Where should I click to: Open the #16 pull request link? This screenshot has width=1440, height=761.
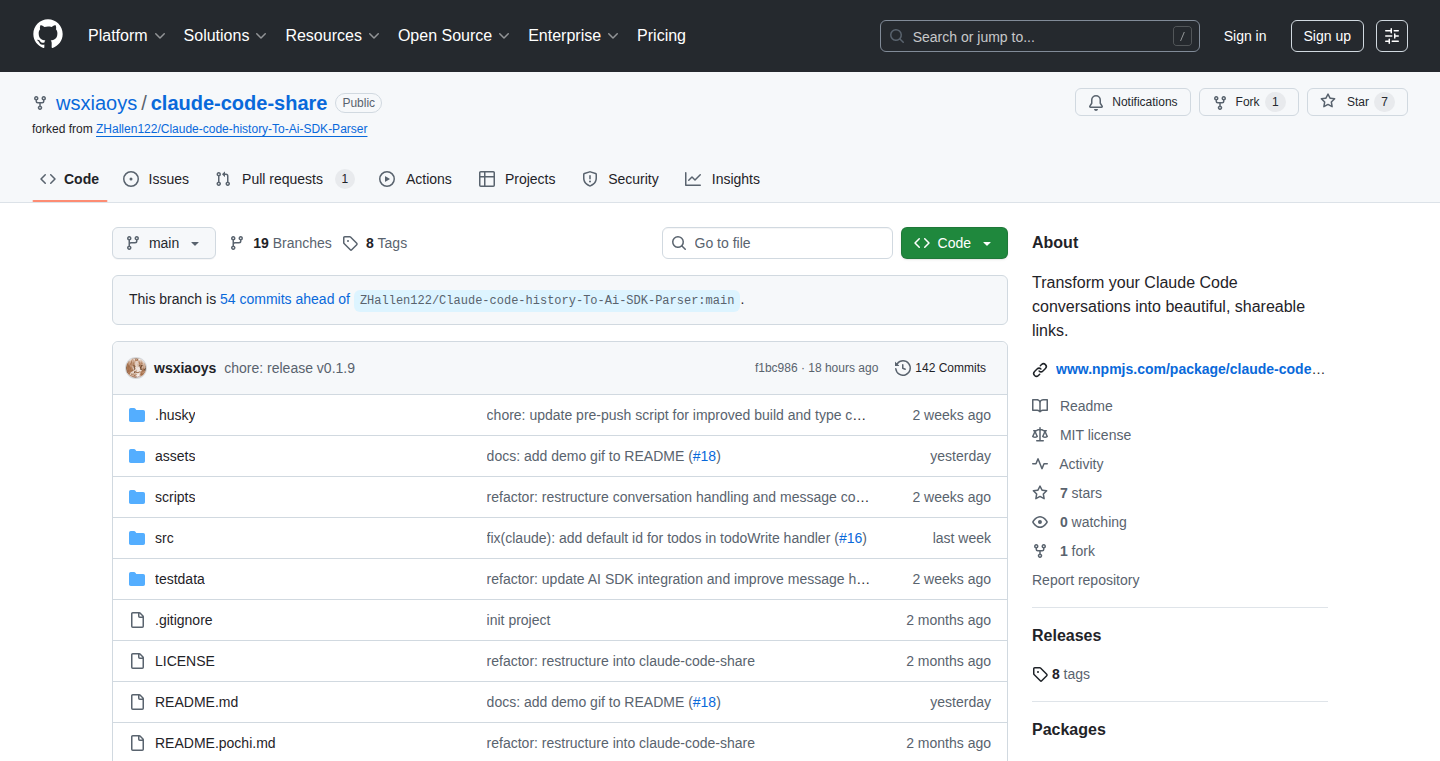850,538
